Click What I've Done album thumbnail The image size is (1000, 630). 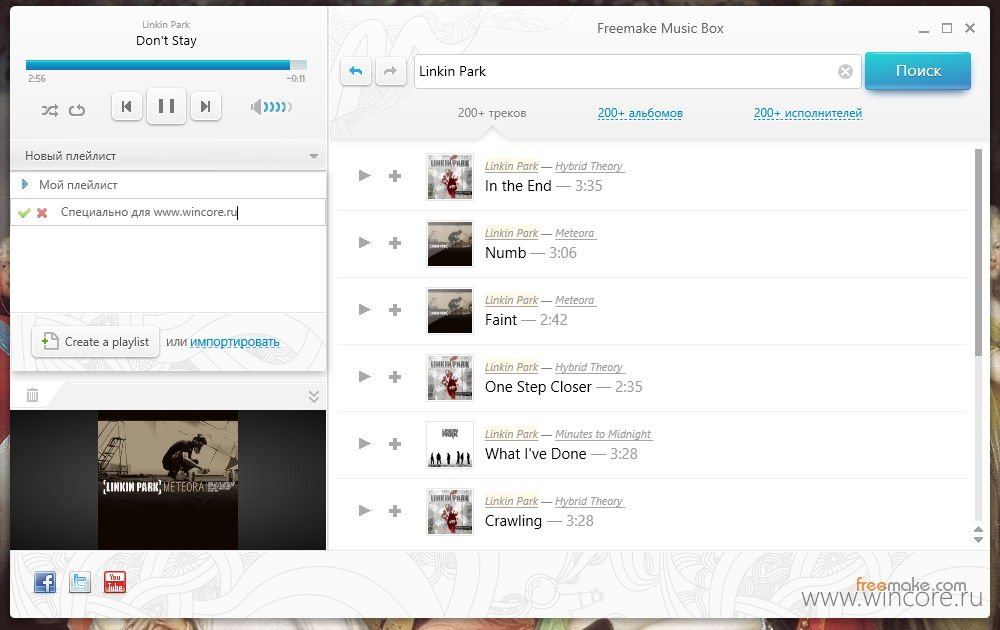pyautogui.click(x=450, y=444)
